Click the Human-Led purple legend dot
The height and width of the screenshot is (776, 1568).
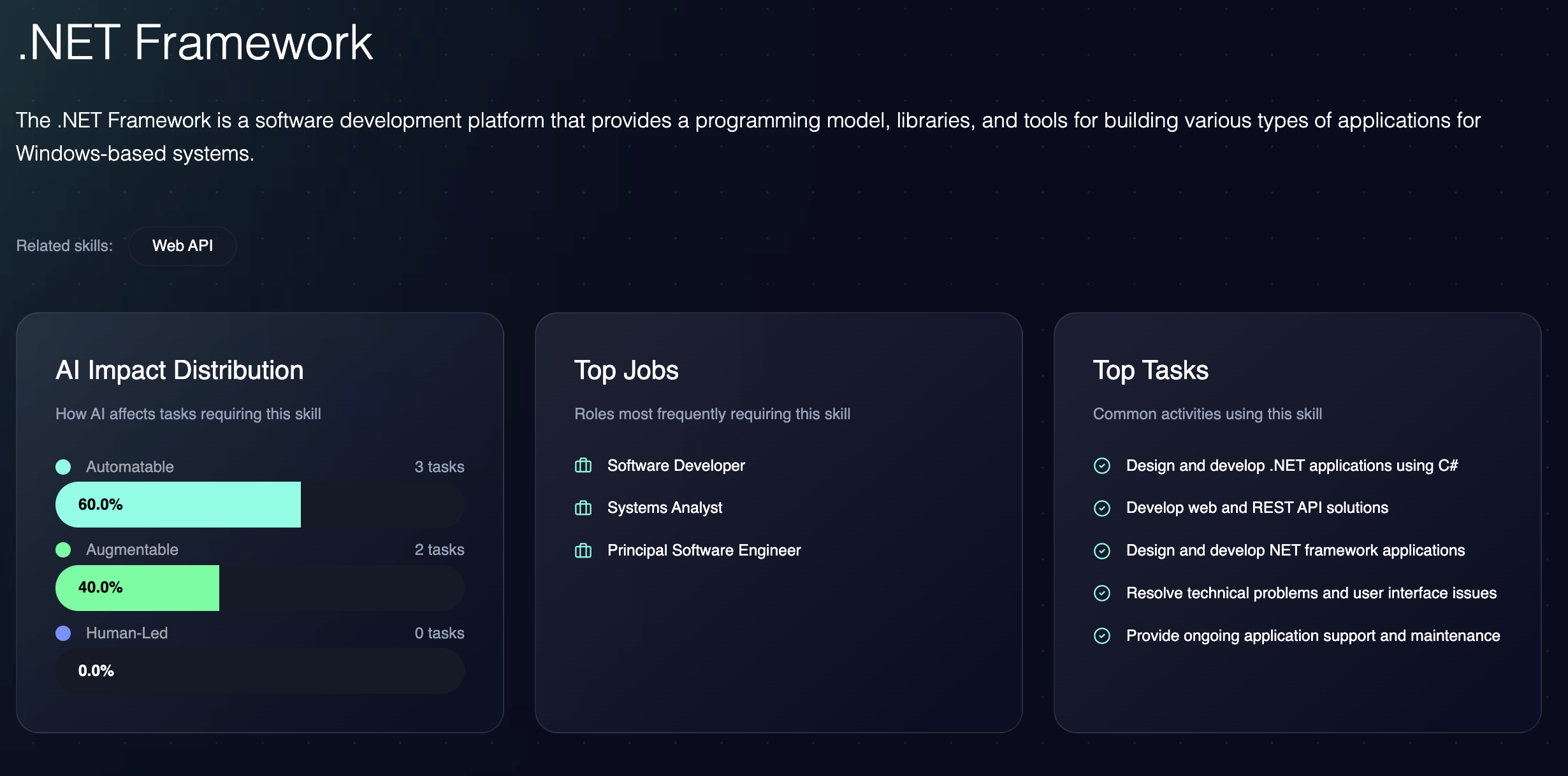click(63, 633)
